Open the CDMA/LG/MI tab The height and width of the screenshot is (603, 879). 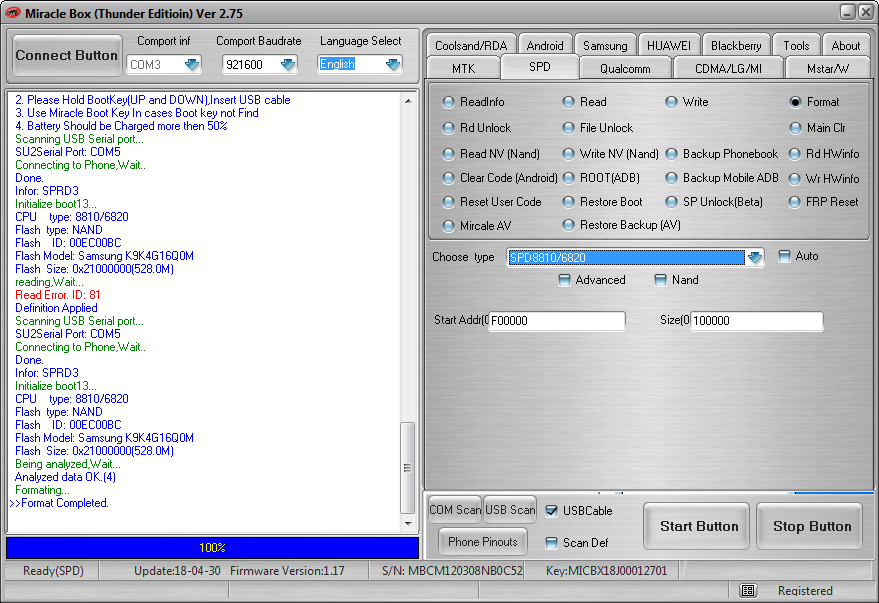[728, 68]
